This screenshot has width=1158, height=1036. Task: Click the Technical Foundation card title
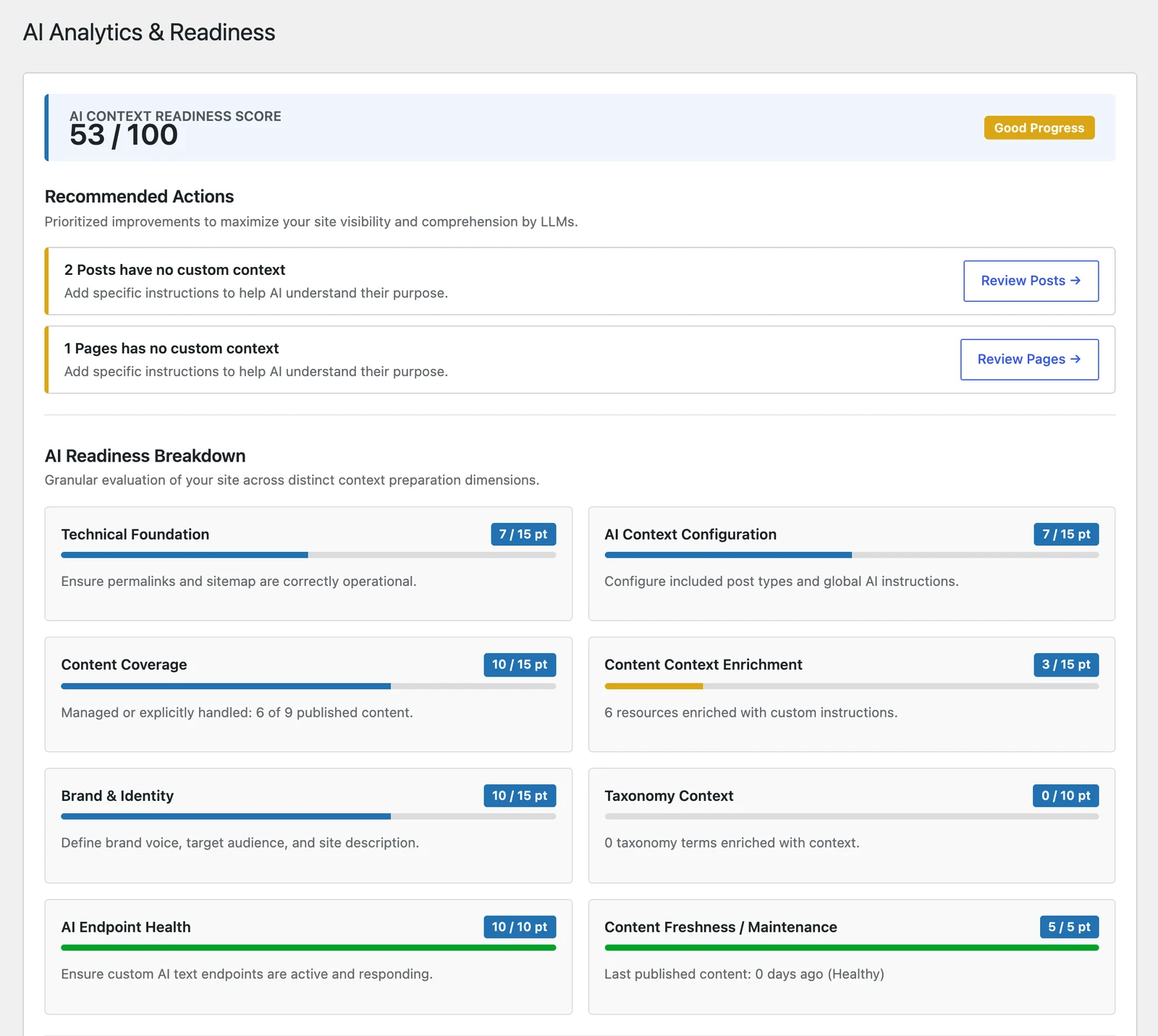tap(135, 535)
